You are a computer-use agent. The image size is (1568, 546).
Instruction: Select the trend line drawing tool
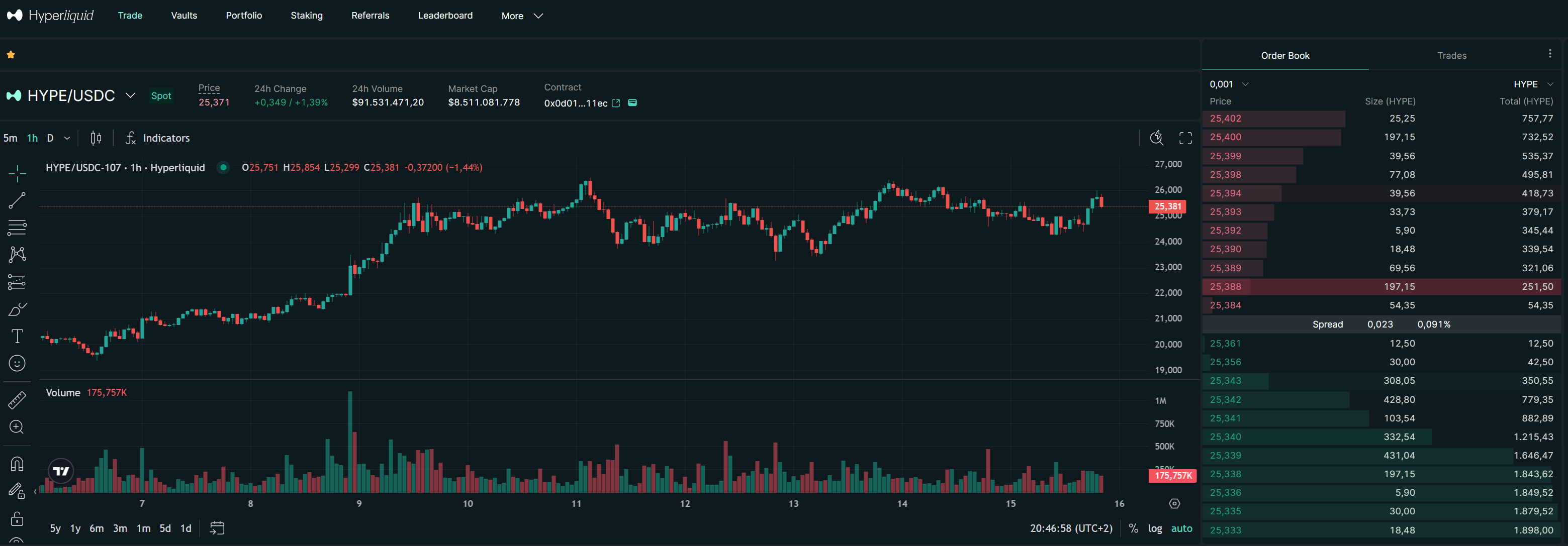pyautogui.click(x=17, y=200)
